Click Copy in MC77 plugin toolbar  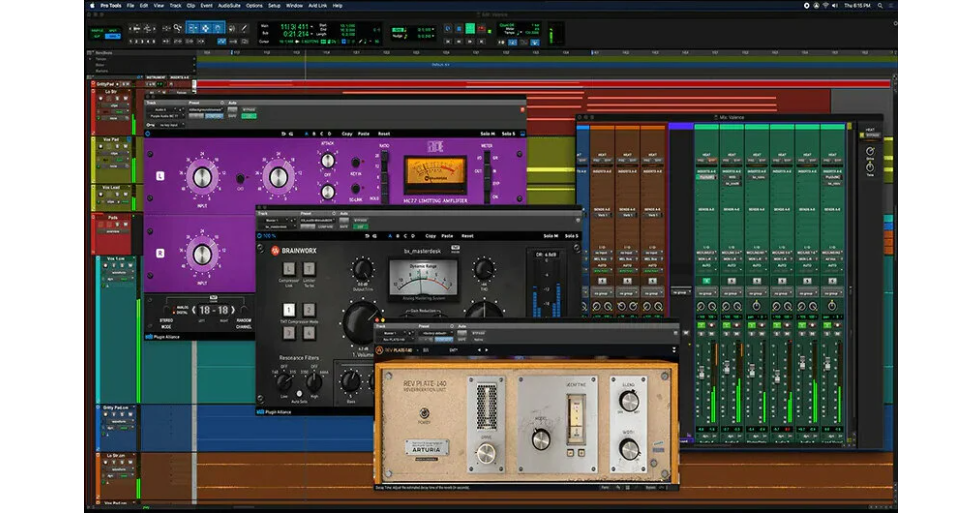[347, 132]
